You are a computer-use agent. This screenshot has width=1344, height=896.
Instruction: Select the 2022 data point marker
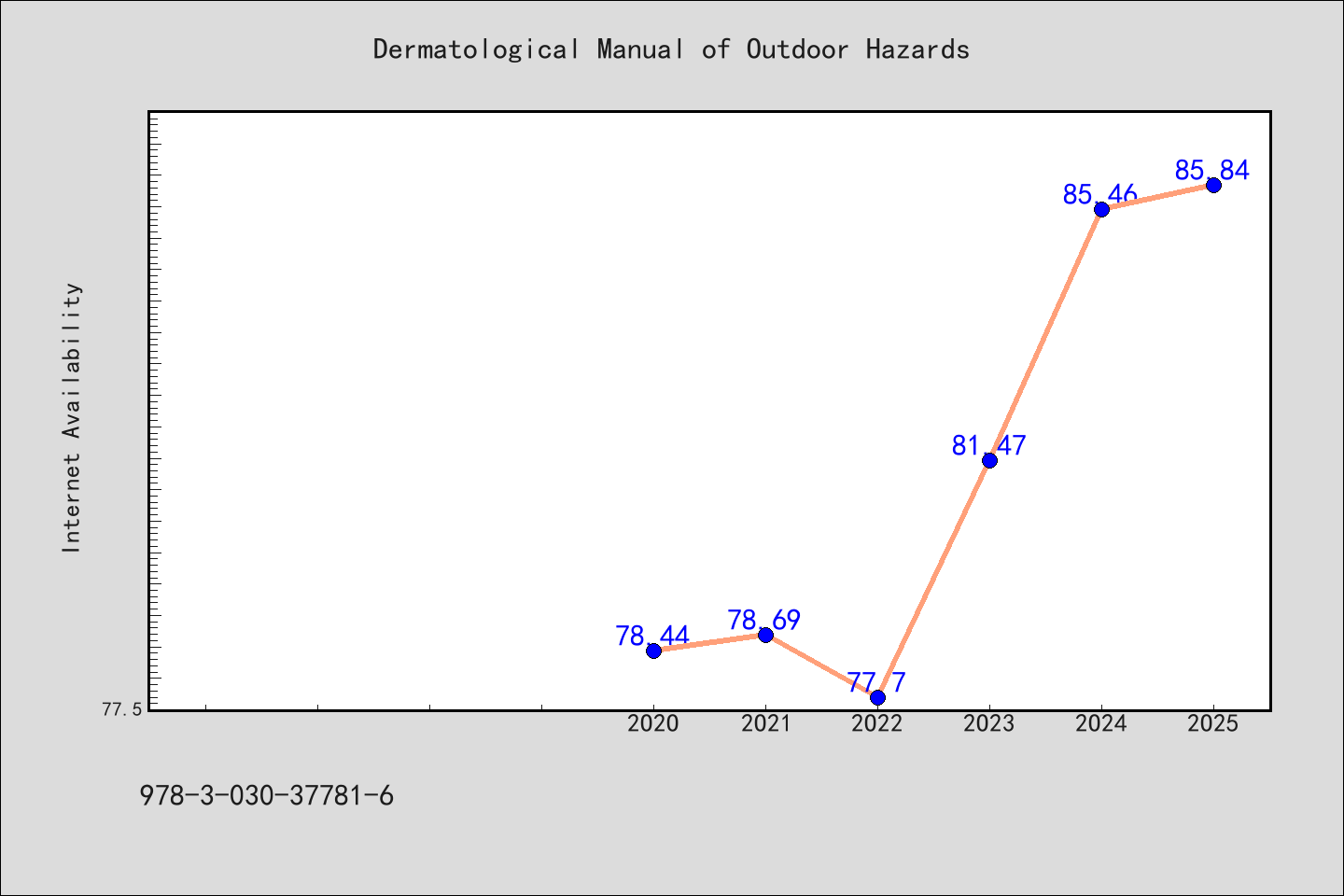coord(877,697)
